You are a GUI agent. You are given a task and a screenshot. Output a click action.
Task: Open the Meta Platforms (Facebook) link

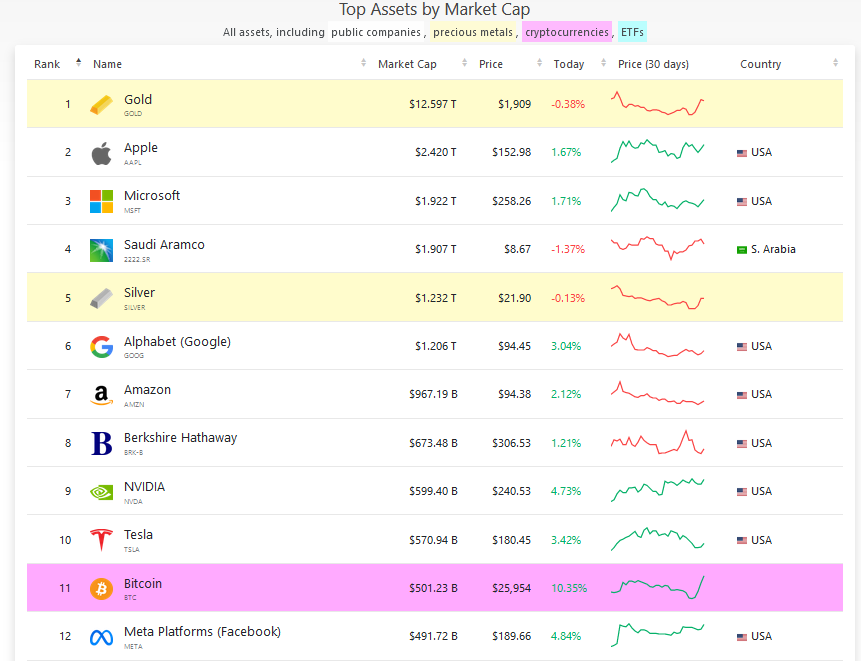point(202,632)
